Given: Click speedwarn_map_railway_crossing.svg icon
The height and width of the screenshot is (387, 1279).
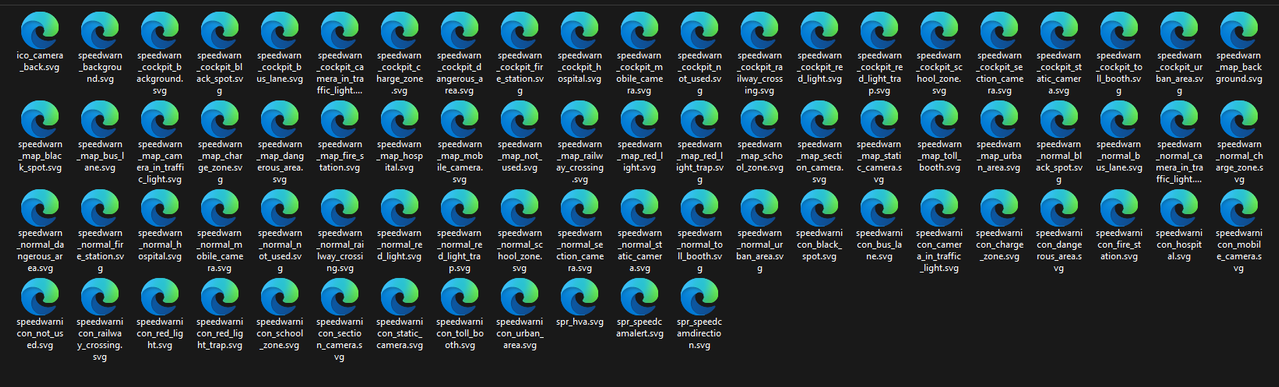Looking at the screenshot, I should click(x=580, y=119).
